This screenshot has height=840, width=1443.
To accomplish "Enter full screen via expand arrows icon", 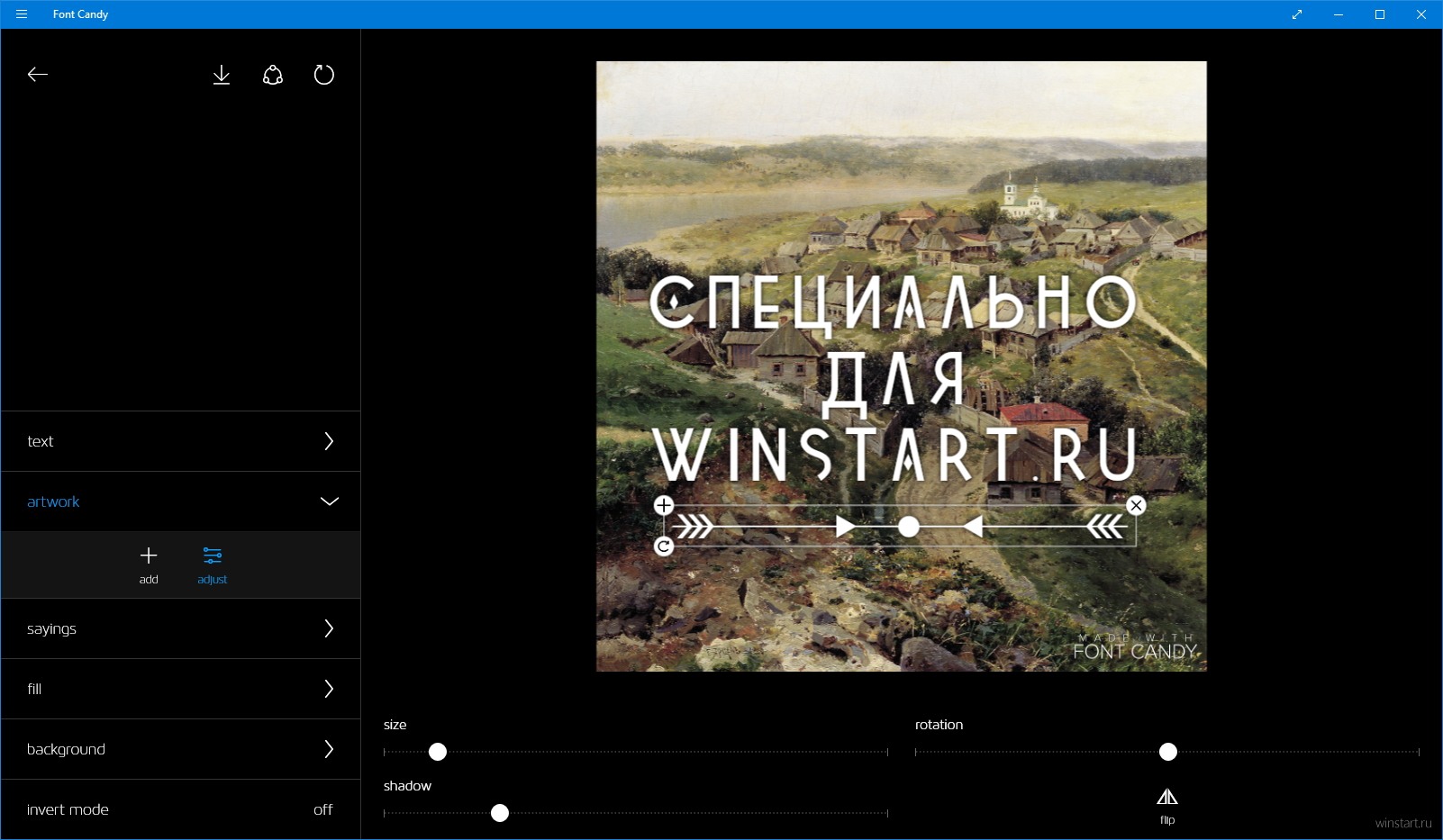I will pyautogui.click(x=1297, y=14).
